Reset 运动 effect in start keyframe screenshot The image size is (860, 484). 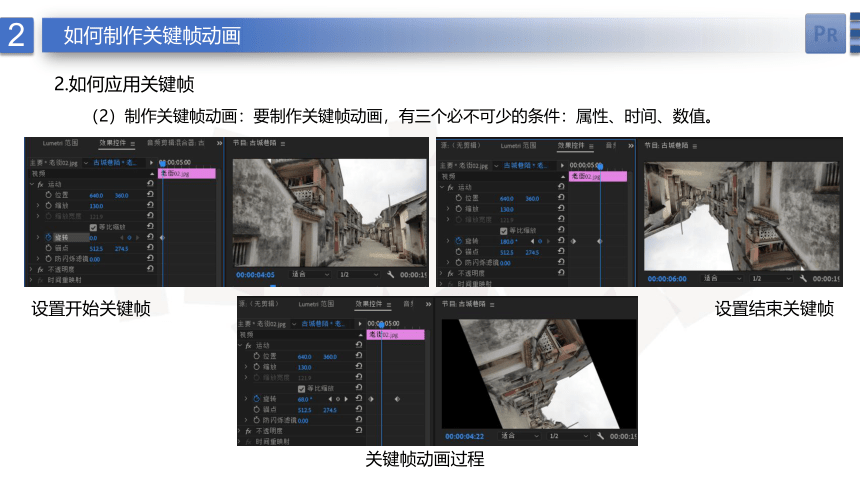[150, 184]
